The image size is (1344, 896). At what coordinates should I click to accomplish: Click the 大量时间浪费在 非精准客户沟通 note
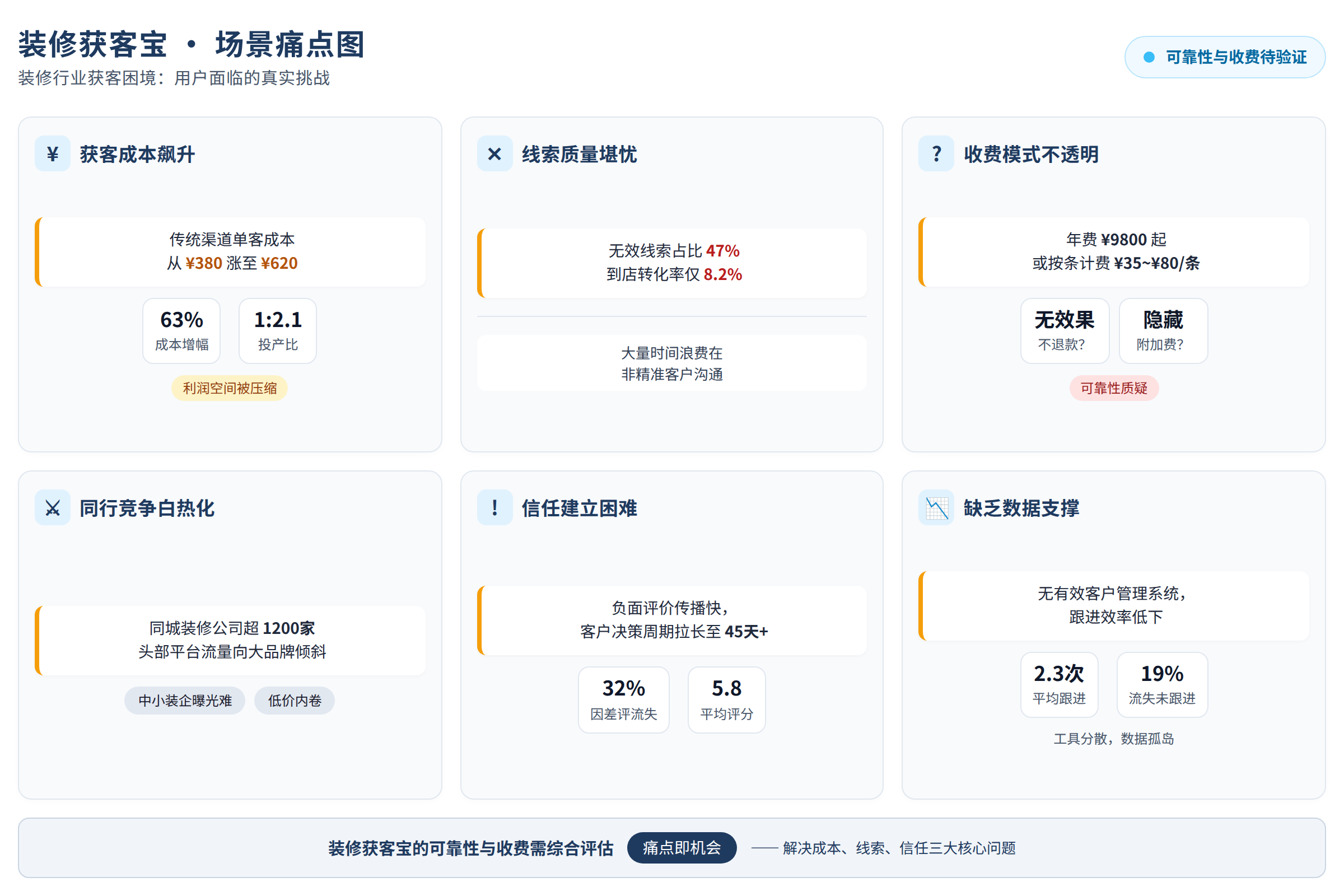click(672, 363)
